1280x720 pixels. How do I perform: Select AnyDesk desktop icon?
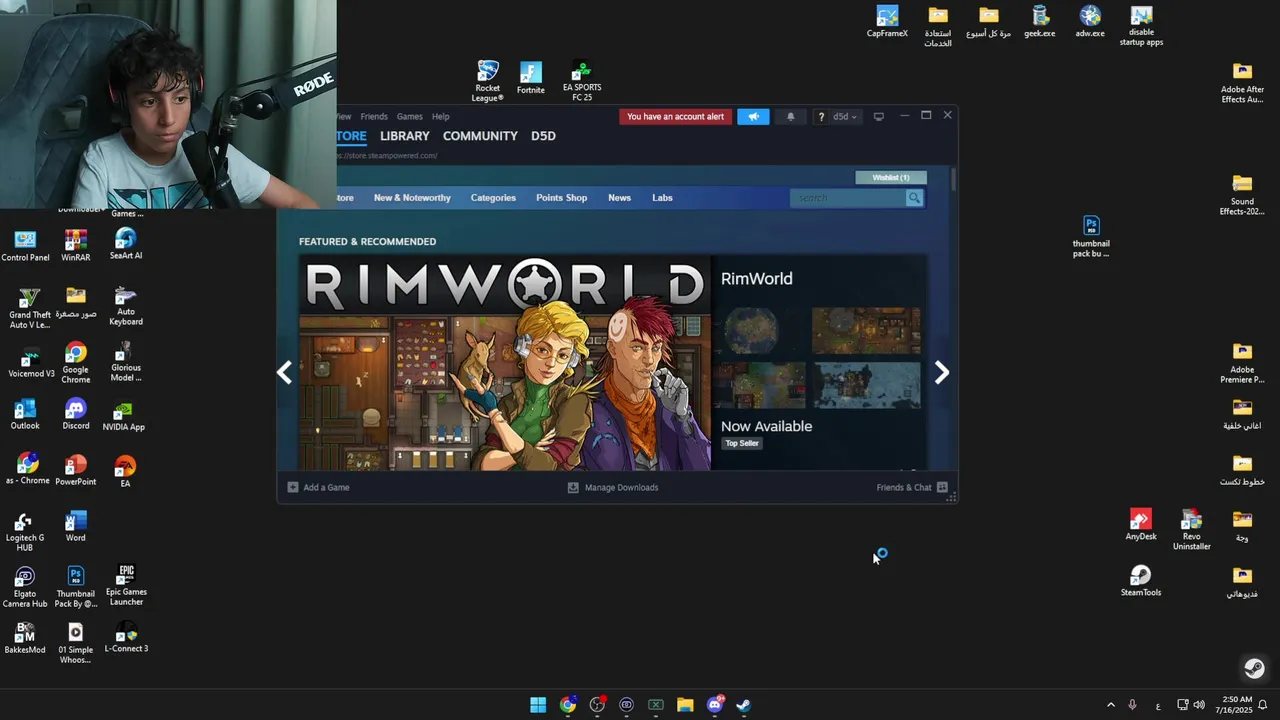1141,524
